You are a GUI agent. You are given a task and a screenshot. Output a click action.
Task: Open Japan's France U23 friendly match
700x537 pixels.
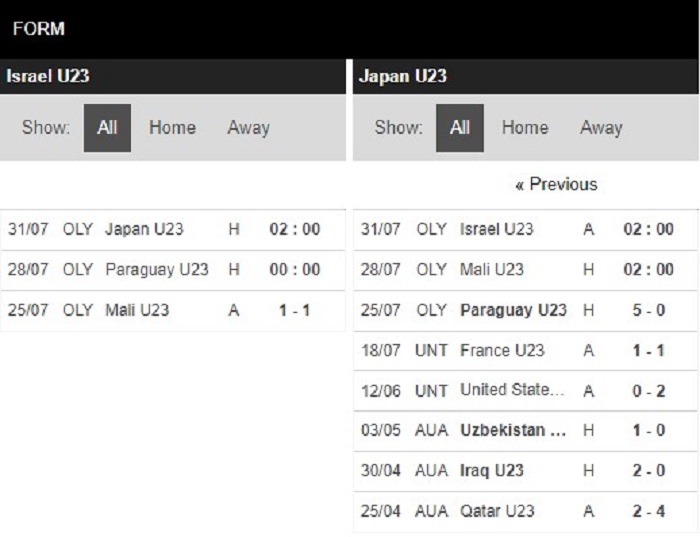[525, 351]
